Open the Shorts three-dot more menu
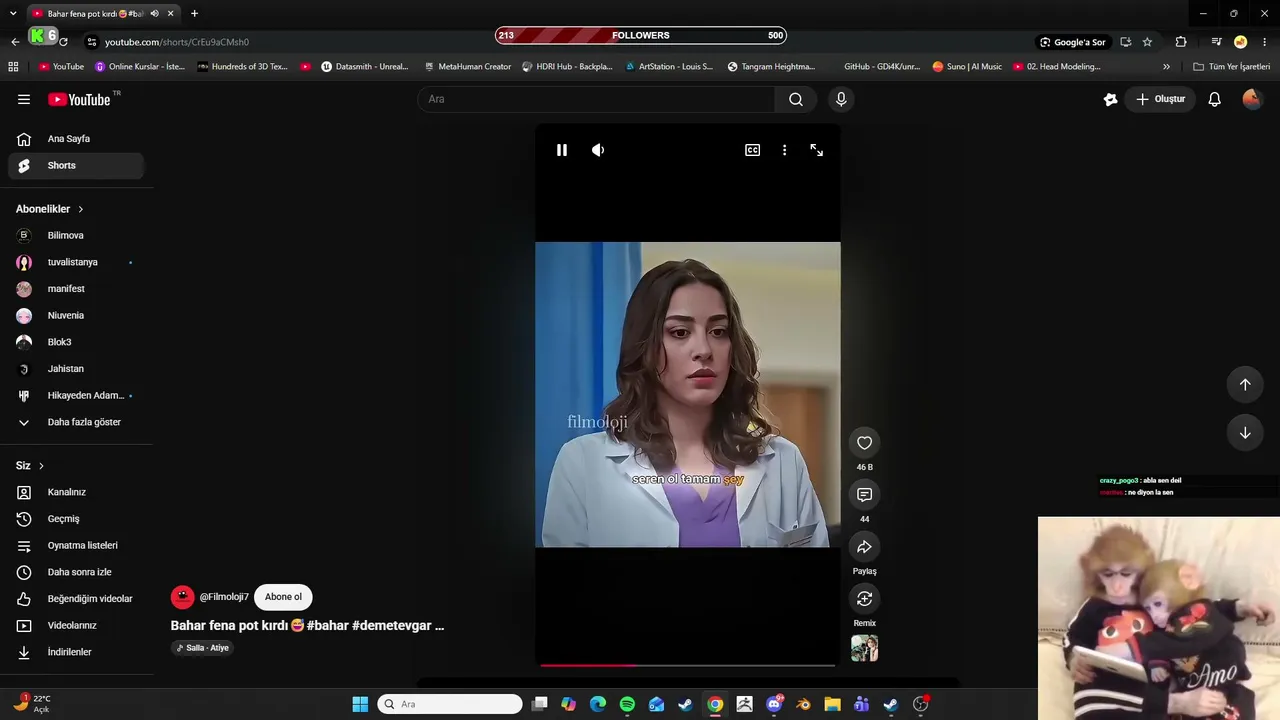Image resolution: width=1280 pixels, height=720 pixels. click(x=784, y=150)
